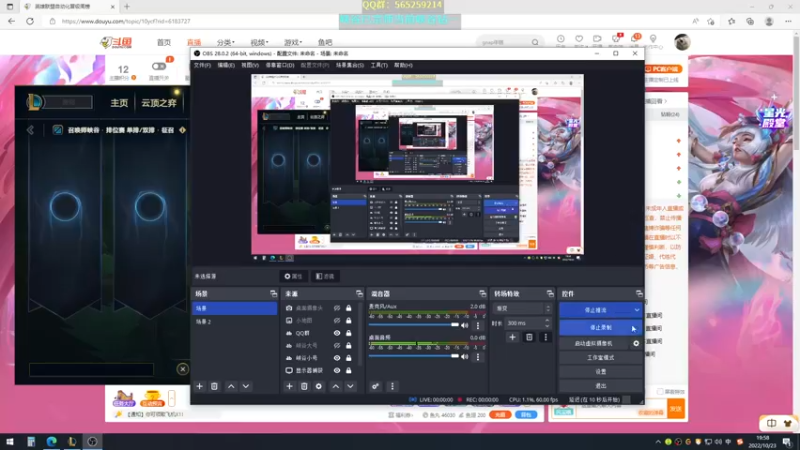The image size is (800, 450).
Task: Show the hidden 小地图 source
Action: (337, 320)
